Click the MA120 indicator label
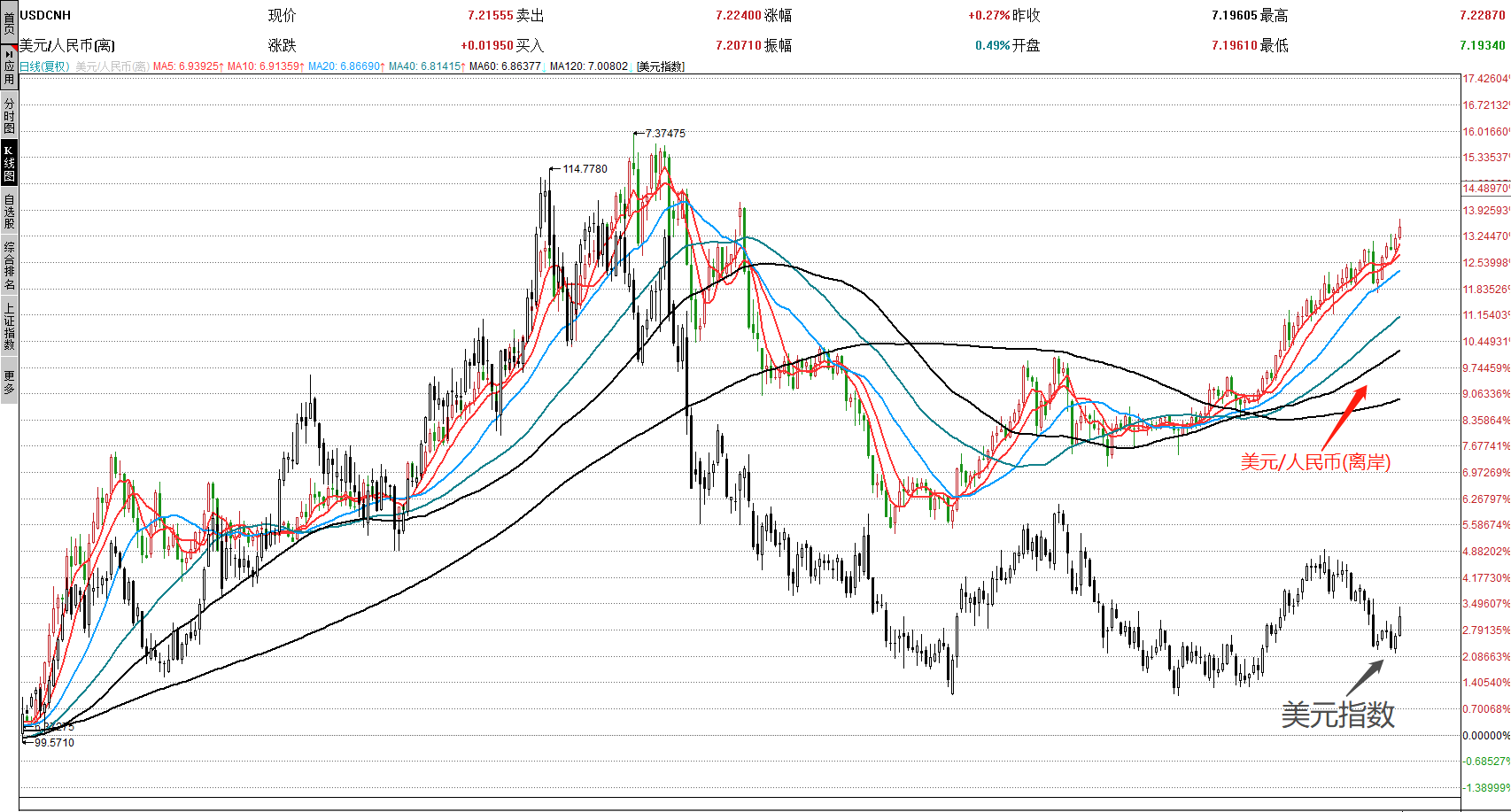1511x812 pixels. (x=588, y=66)
